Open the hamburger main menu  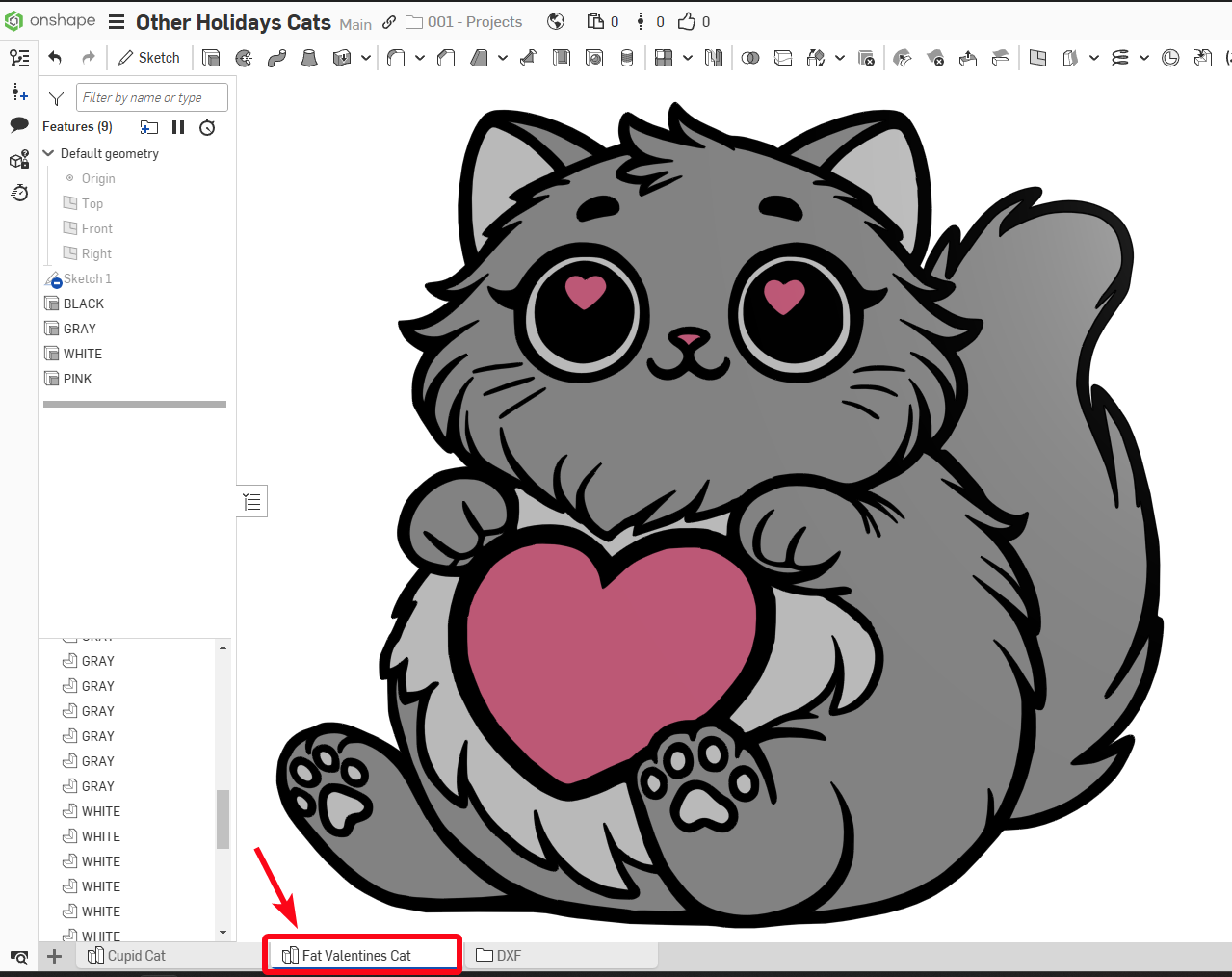pos(117,22)
